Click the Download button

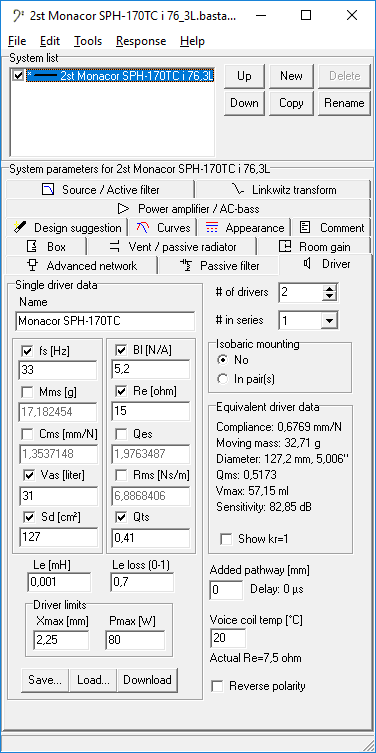coord(147,680)
